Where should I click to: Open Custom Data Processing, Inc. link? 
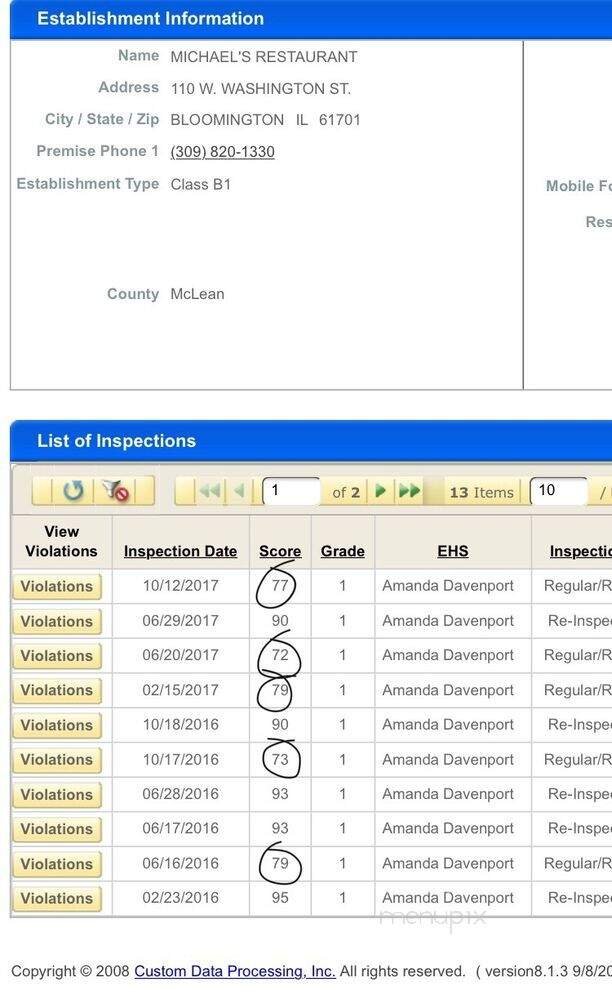point(235,971)
